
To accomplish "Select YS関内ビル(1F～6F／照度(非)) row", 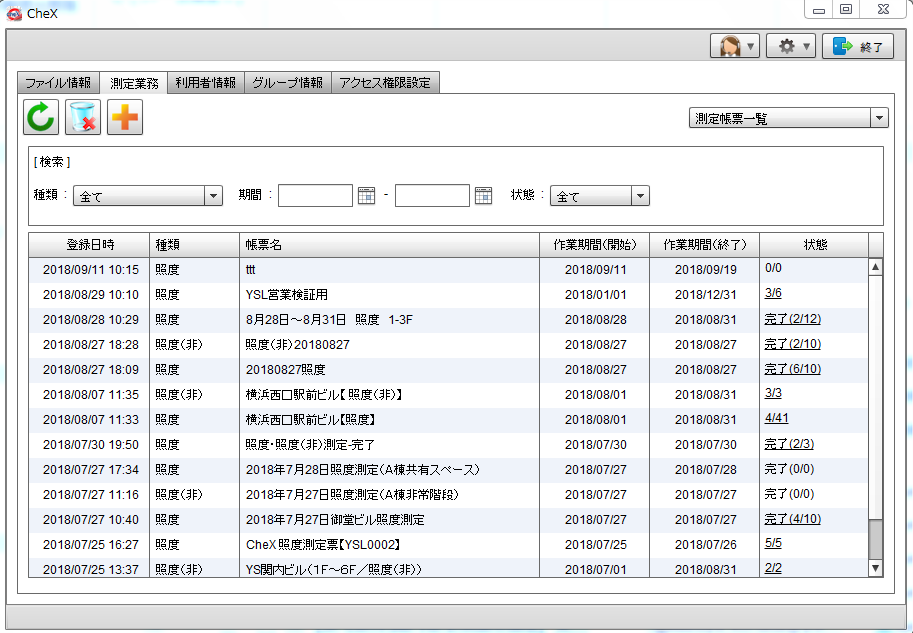I will tap(448, 568).
